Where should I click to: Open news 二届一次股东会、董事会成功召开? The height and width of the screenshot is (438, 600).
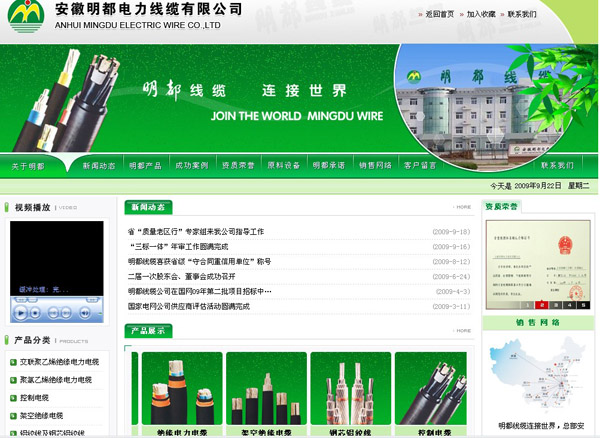[x=181, y=277]
